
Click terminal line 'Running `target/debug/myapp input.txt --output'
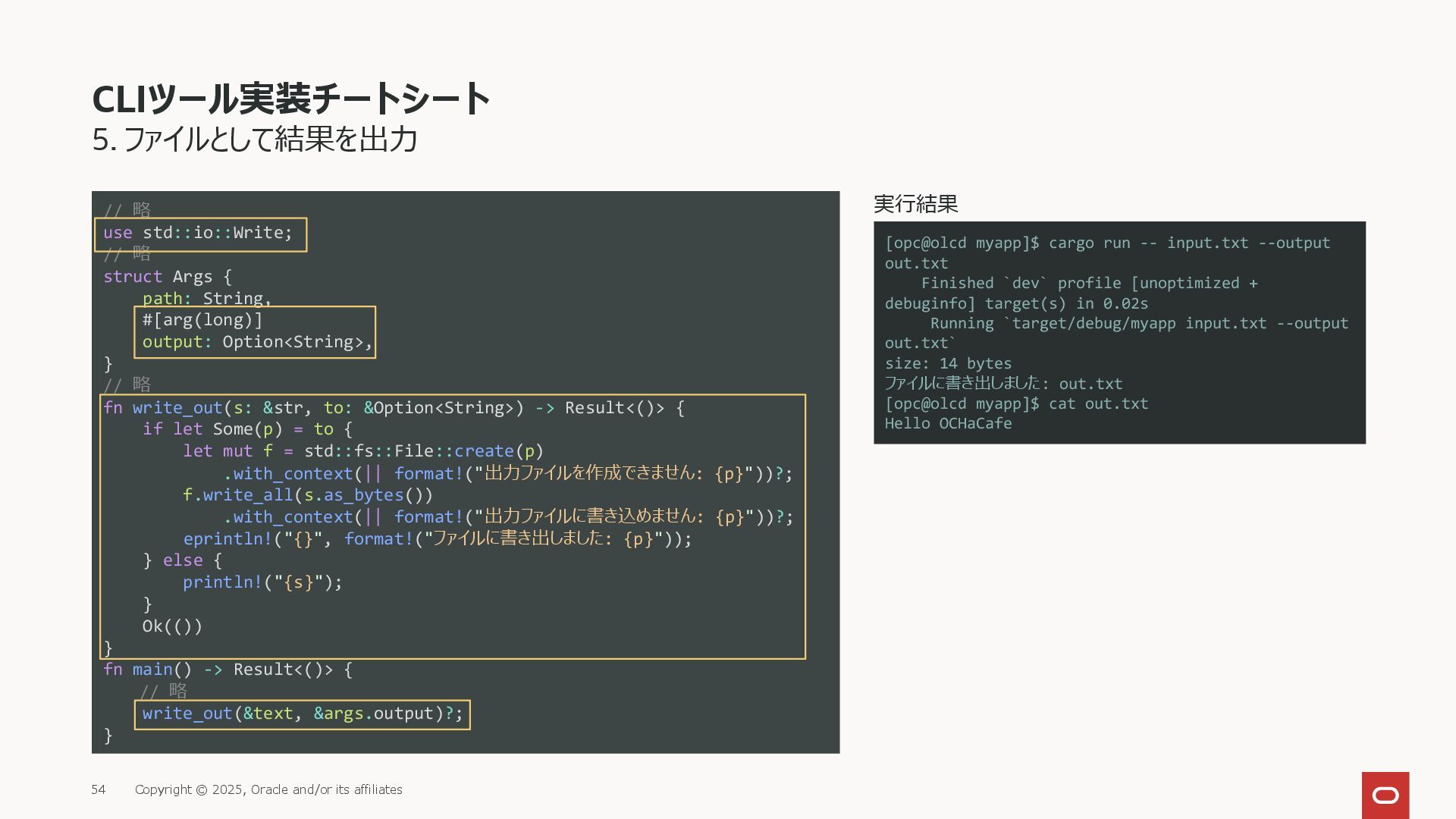(x=1139, y=323)
